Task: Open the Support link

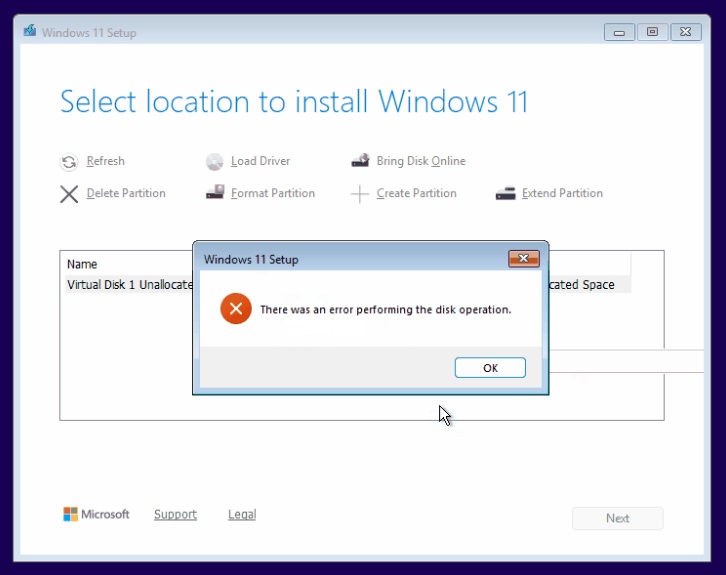Action: pyautogui.click(x=175, y=514)
